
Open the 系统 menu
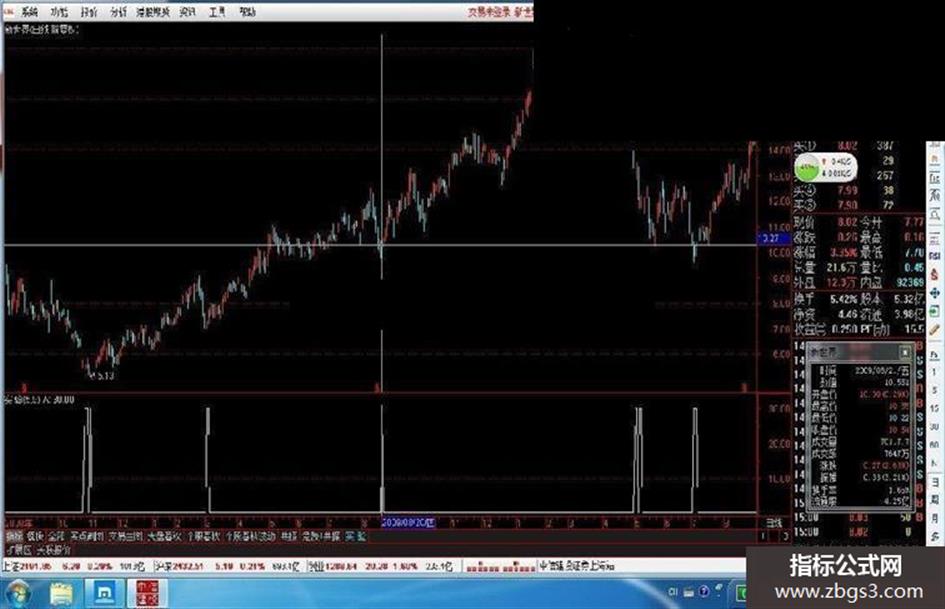click(29, 12)
